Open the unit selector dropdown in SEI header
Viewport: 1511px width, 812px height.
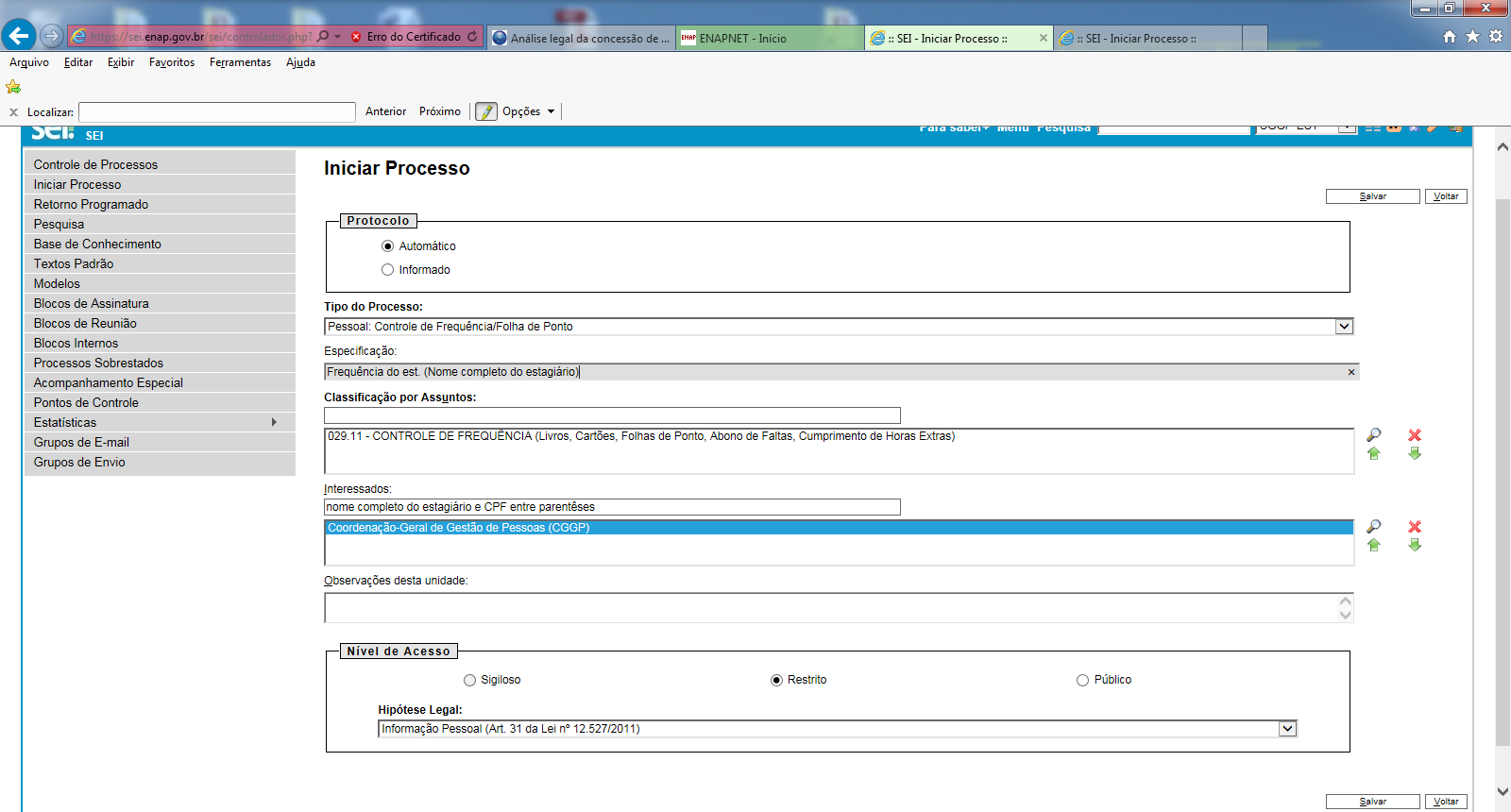click(1347, 127)
